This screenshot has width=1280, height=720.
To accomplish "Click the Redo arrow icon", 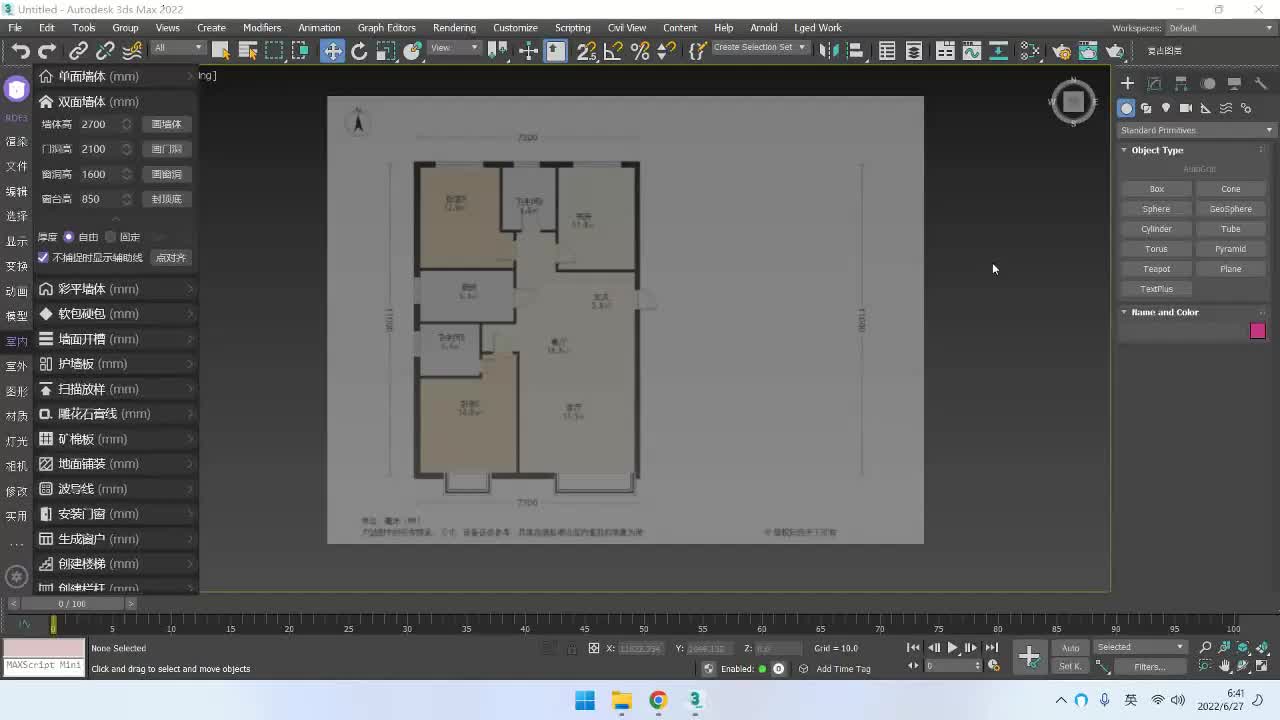I will (46, 51).
